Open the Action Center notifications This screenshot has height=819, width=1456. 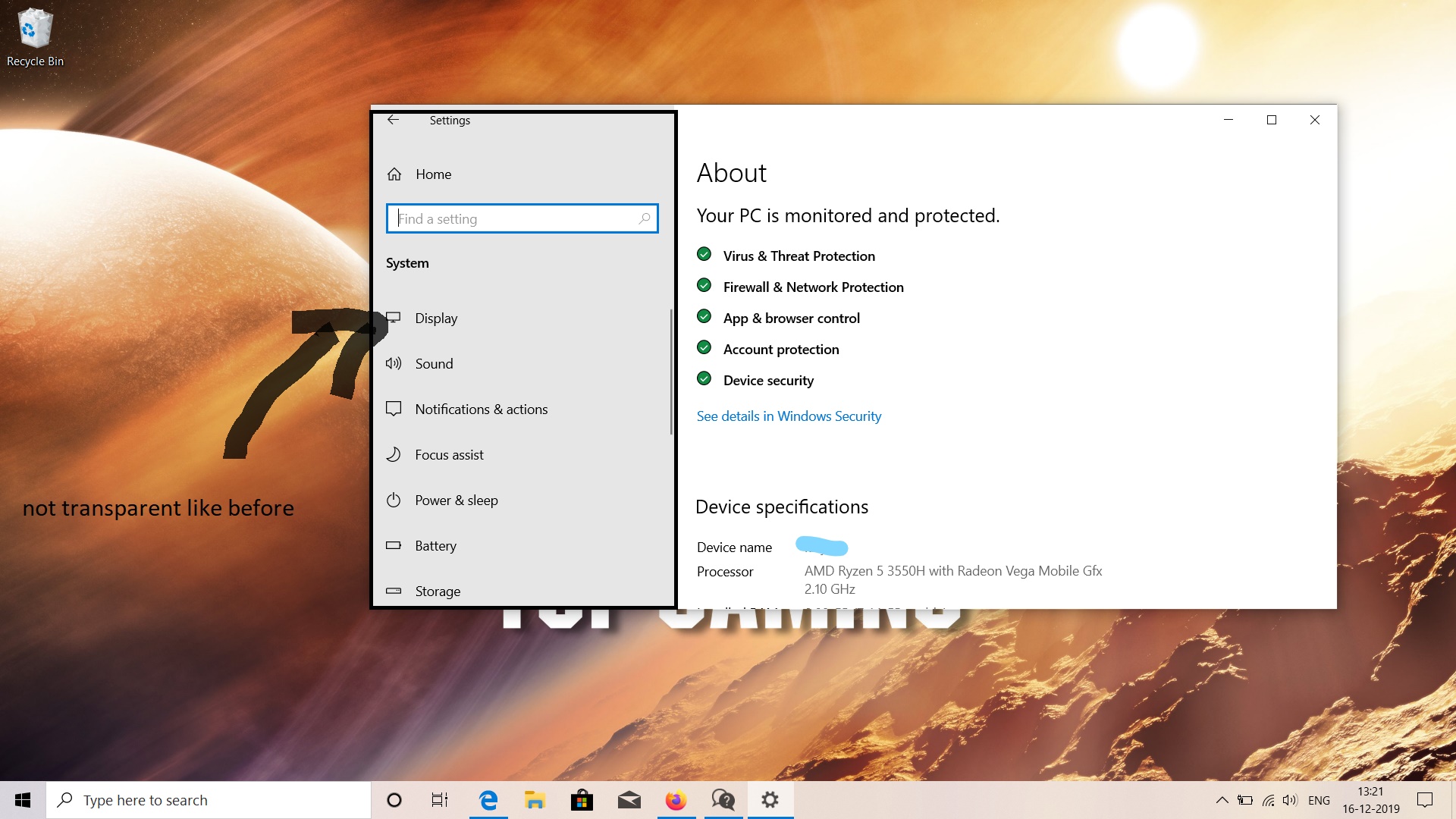tap(1425, 800)
